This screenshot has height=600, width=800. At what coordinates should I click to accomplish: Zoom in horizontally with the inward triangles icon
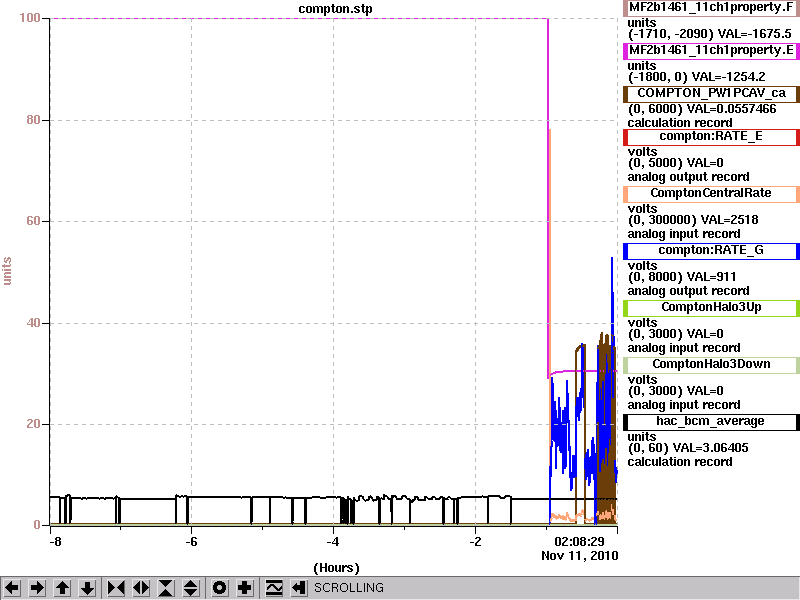(116, 588)
